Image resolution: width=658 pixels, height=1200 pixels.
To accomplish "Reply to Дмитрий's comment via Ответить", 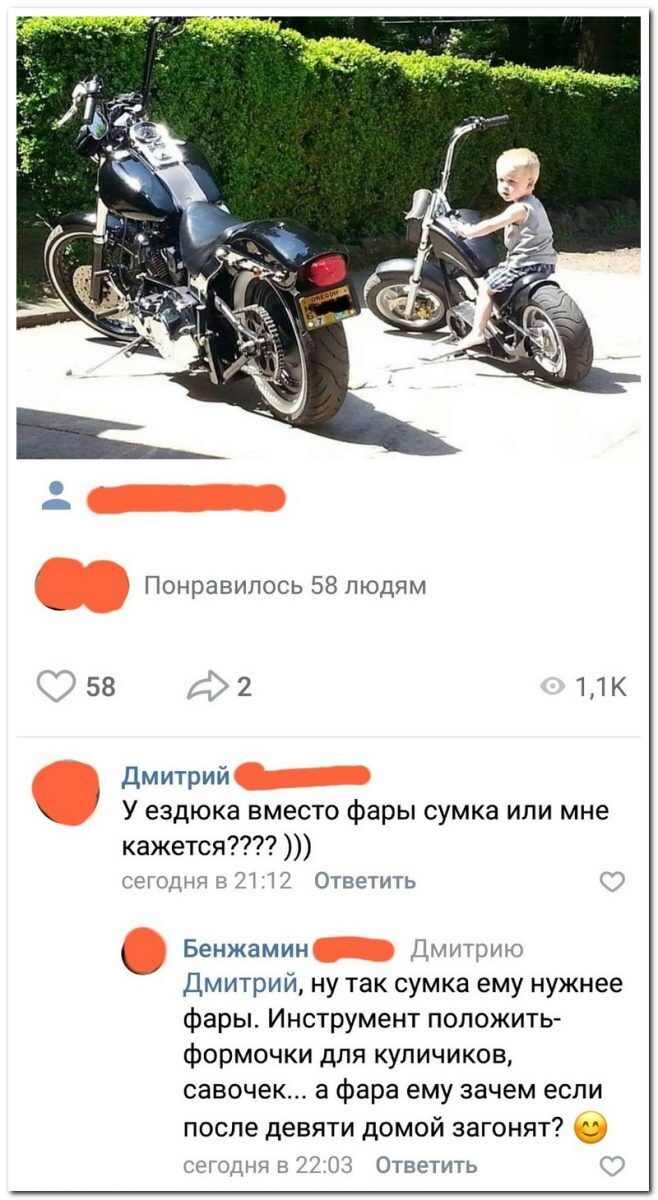I will tap(365, 881).
